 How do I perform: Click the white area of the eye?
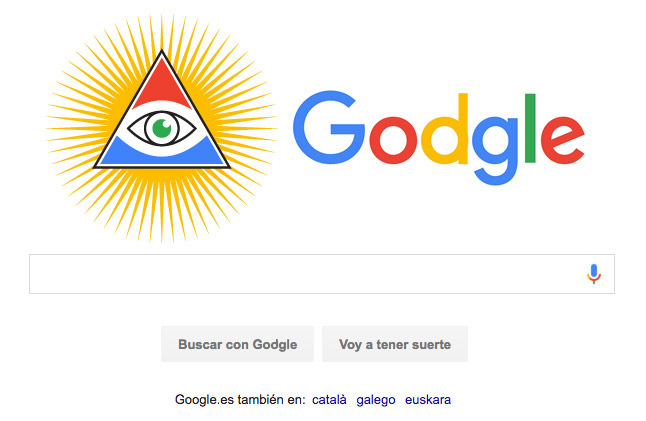(x=185, y=128)
